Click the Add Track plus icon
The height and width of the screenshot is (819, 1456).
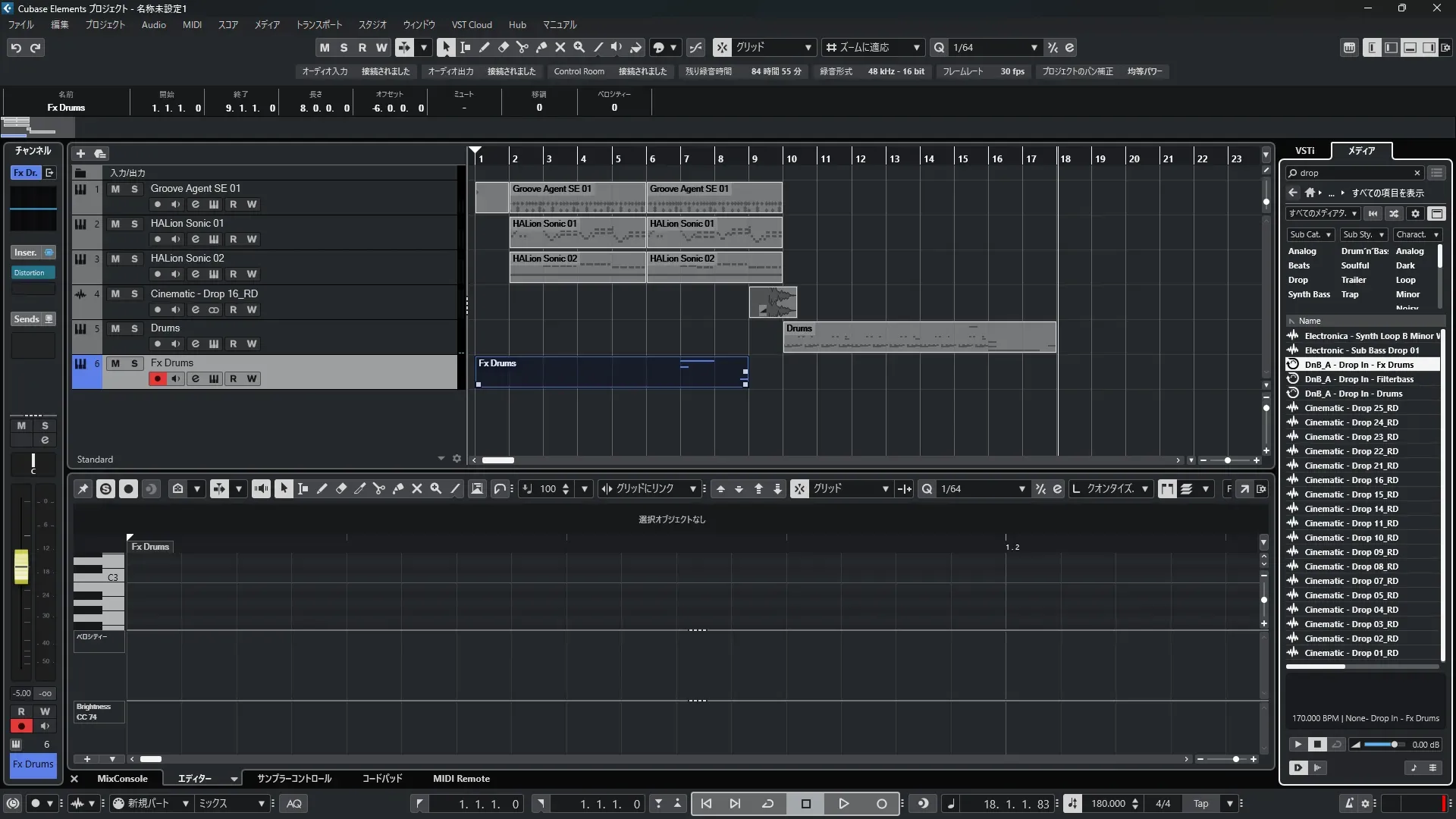click(80, 153)
